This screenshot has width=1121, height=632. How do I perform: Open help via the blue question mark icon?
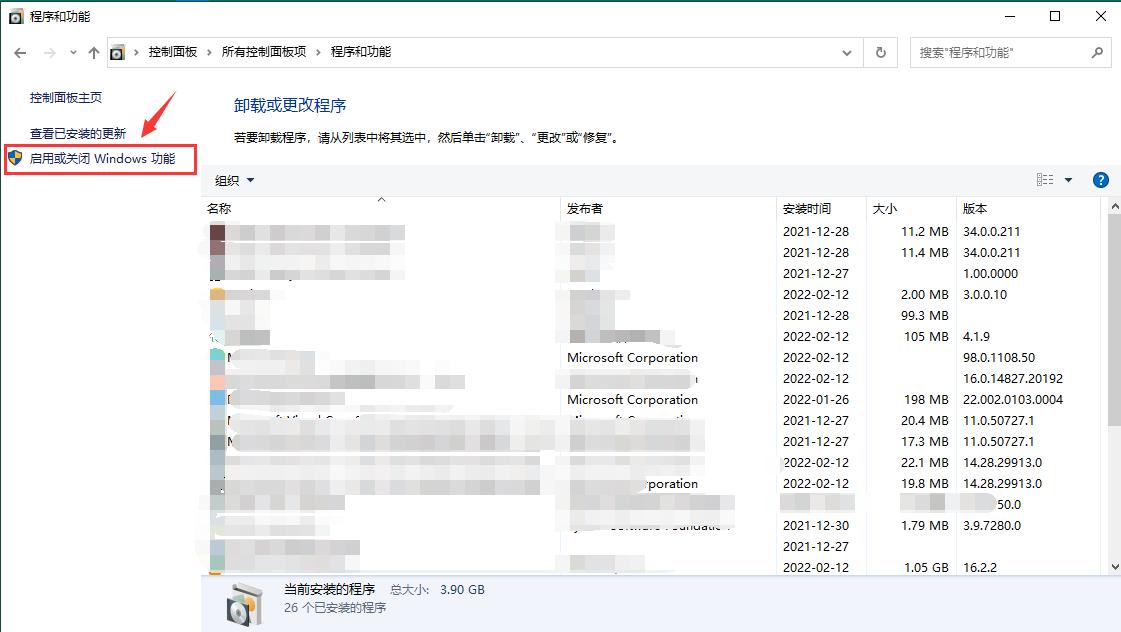click(x=1100, y=179)
